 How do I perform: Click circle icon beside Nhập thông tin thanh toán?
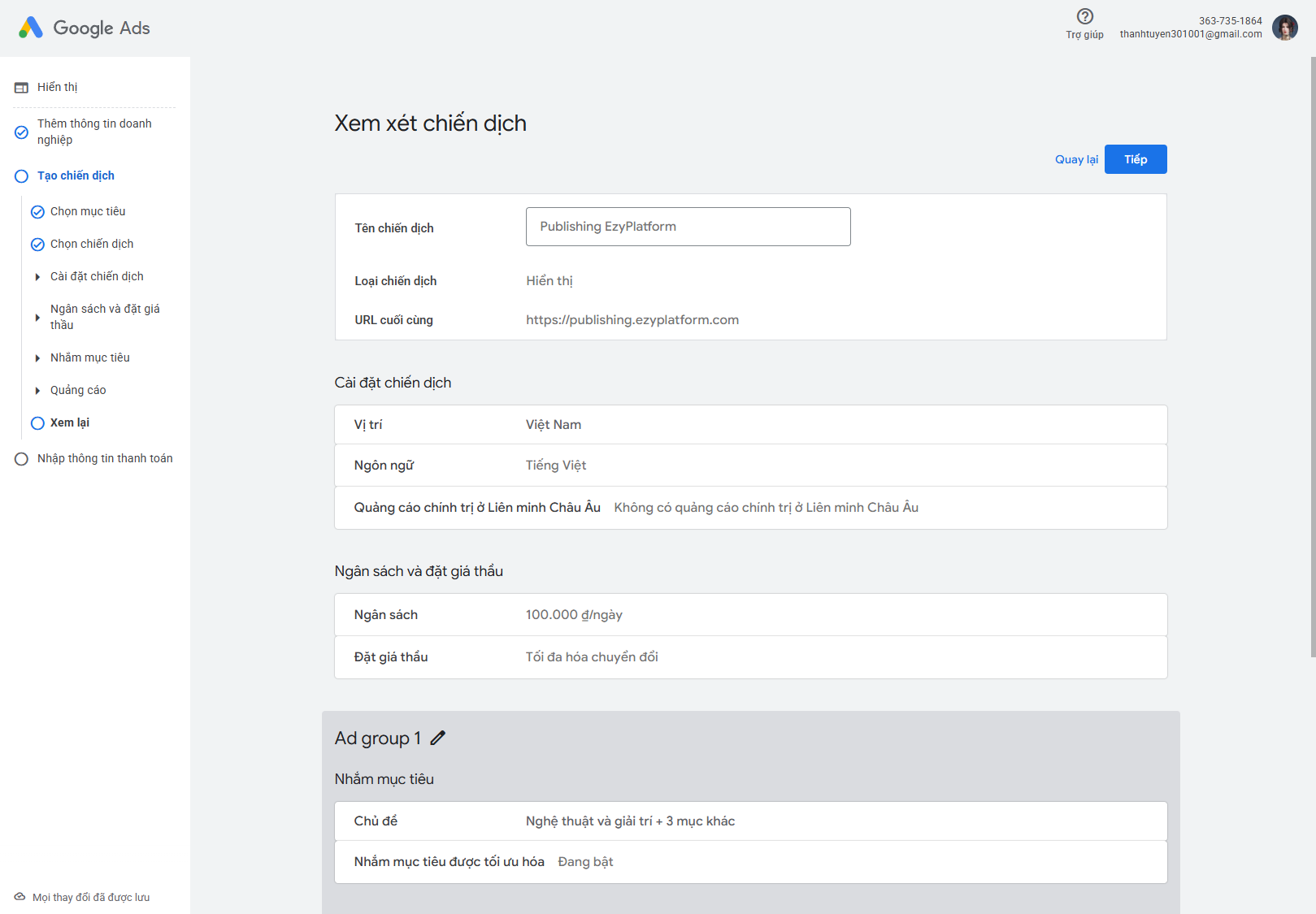pyautogui.click(x=22, y=459)
